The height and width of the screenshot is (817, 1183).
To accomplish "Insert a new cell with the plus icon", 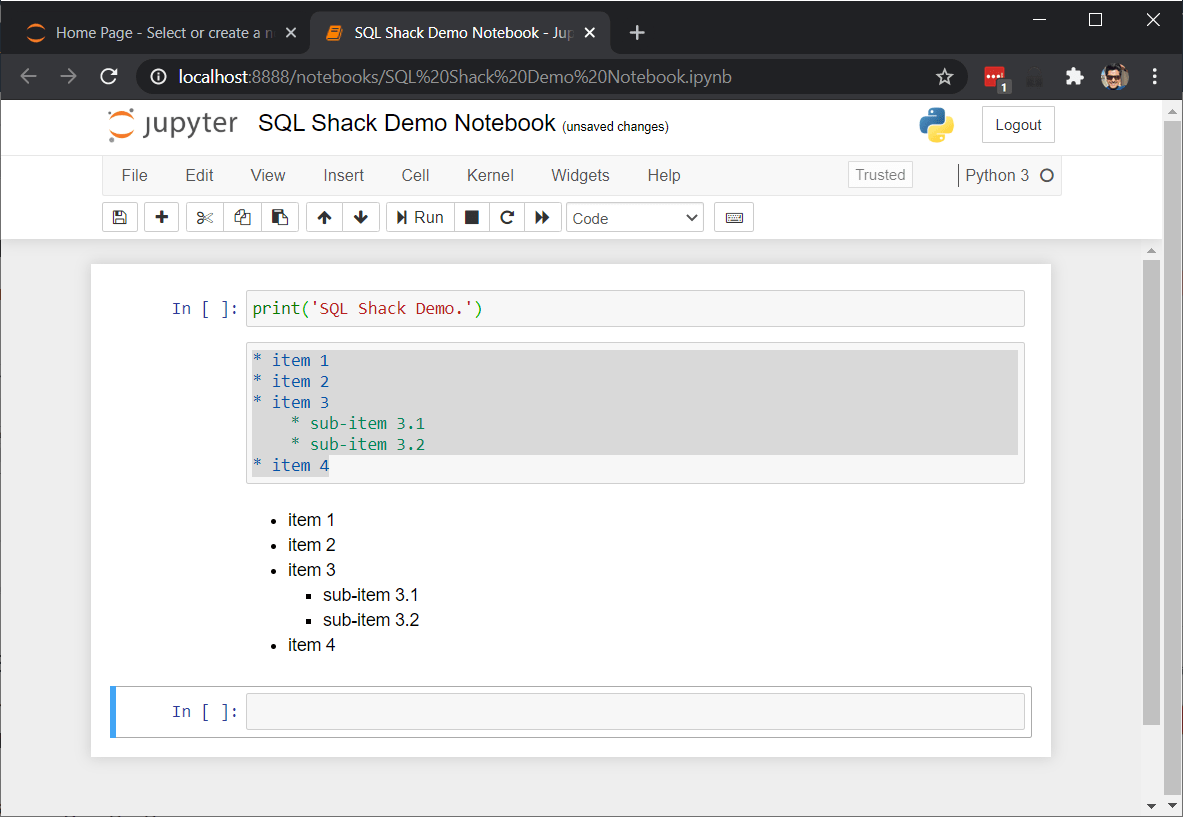I will tap(161, 217).
